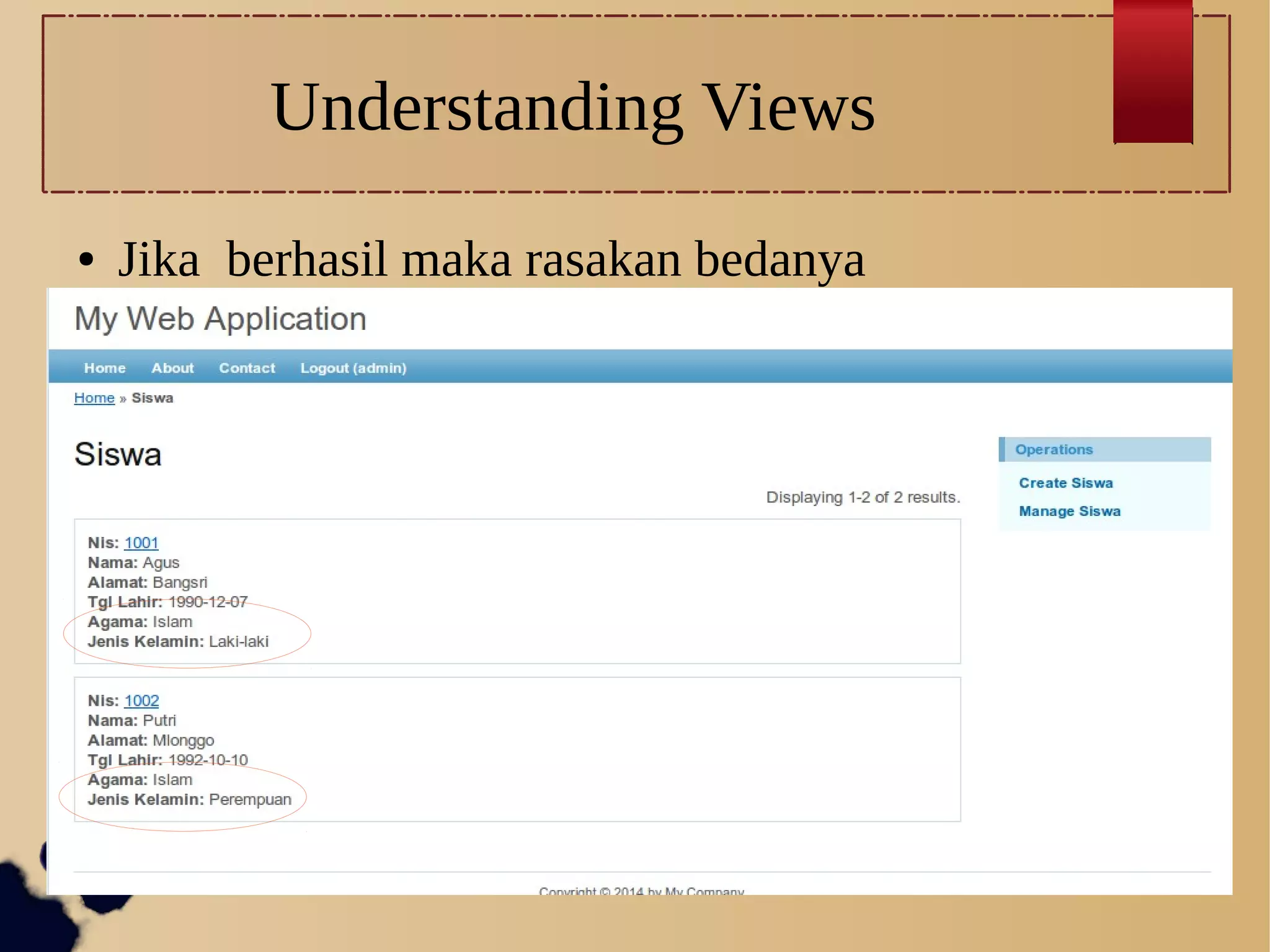This screenshot has height=952, width=1270.
Task: Click the Jika berhasil bullet text
Action: click(x=491, y=259)
